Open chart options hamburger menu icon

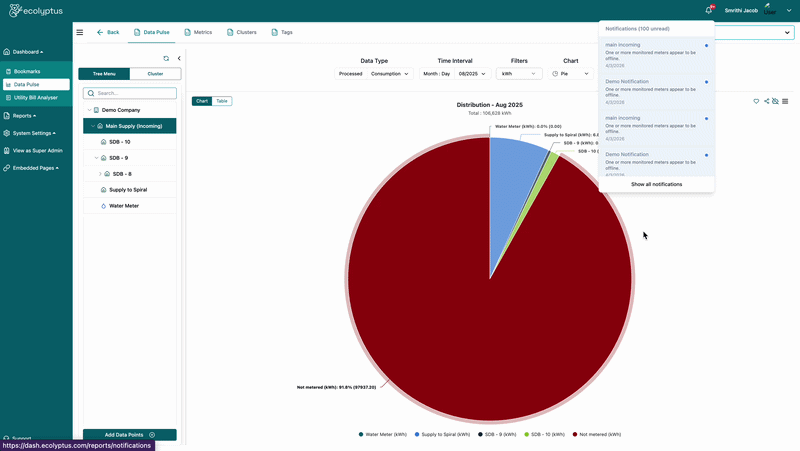click(x=785, y=101)
